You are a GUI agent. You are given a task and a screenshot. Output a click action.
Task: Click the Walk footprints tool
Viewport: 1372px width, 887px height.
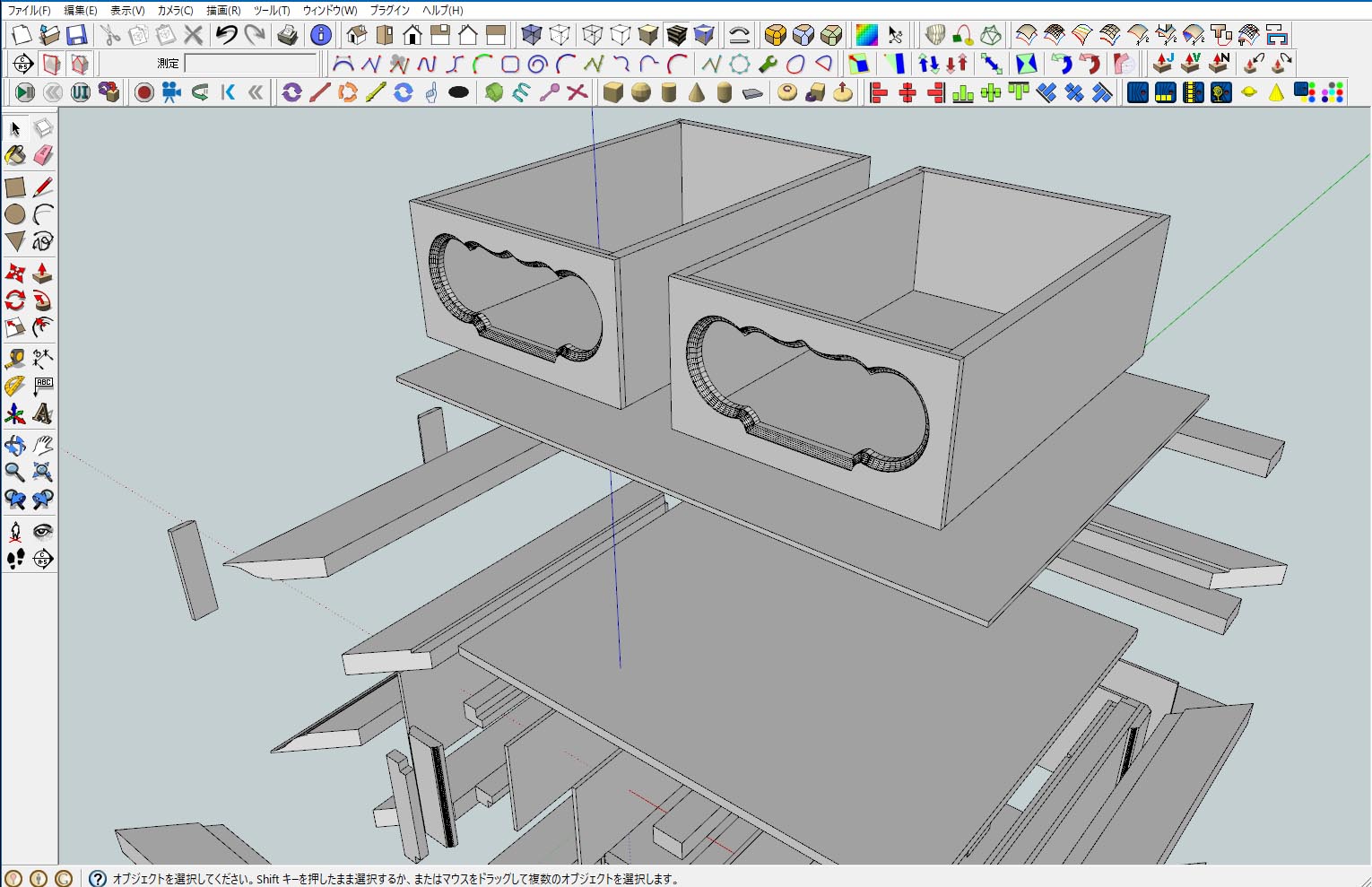[x=15, y=559]
